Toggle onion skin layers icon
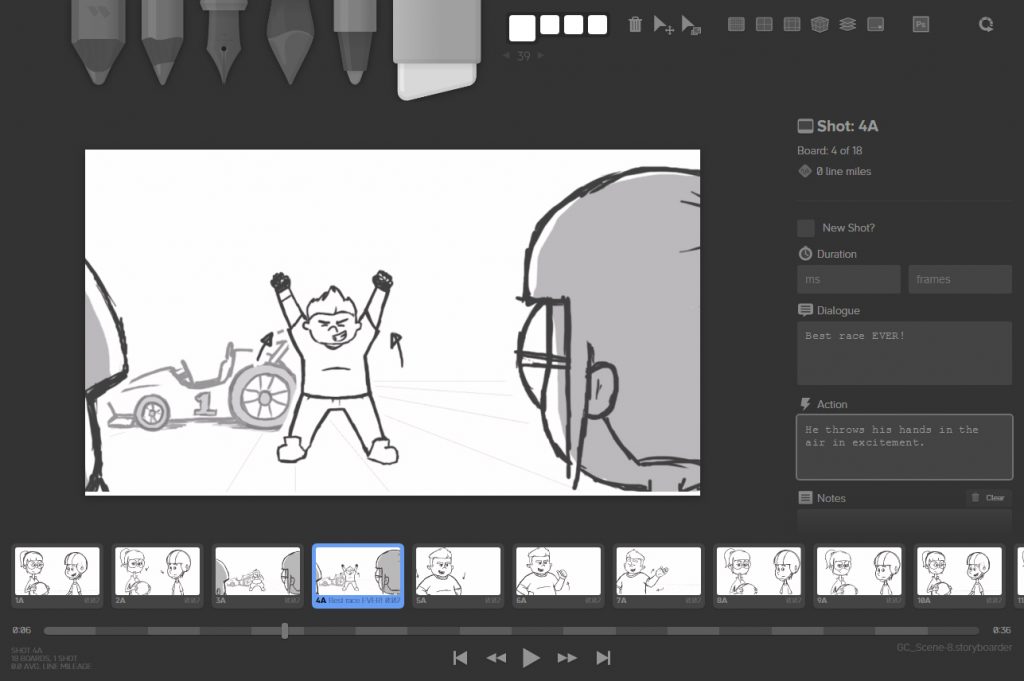 (x=848, y=25)
